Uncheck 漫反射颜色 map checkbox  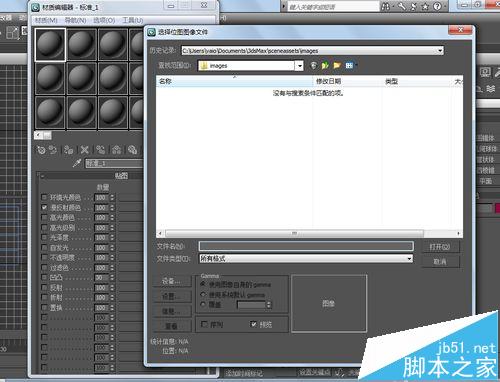(44, 207)
